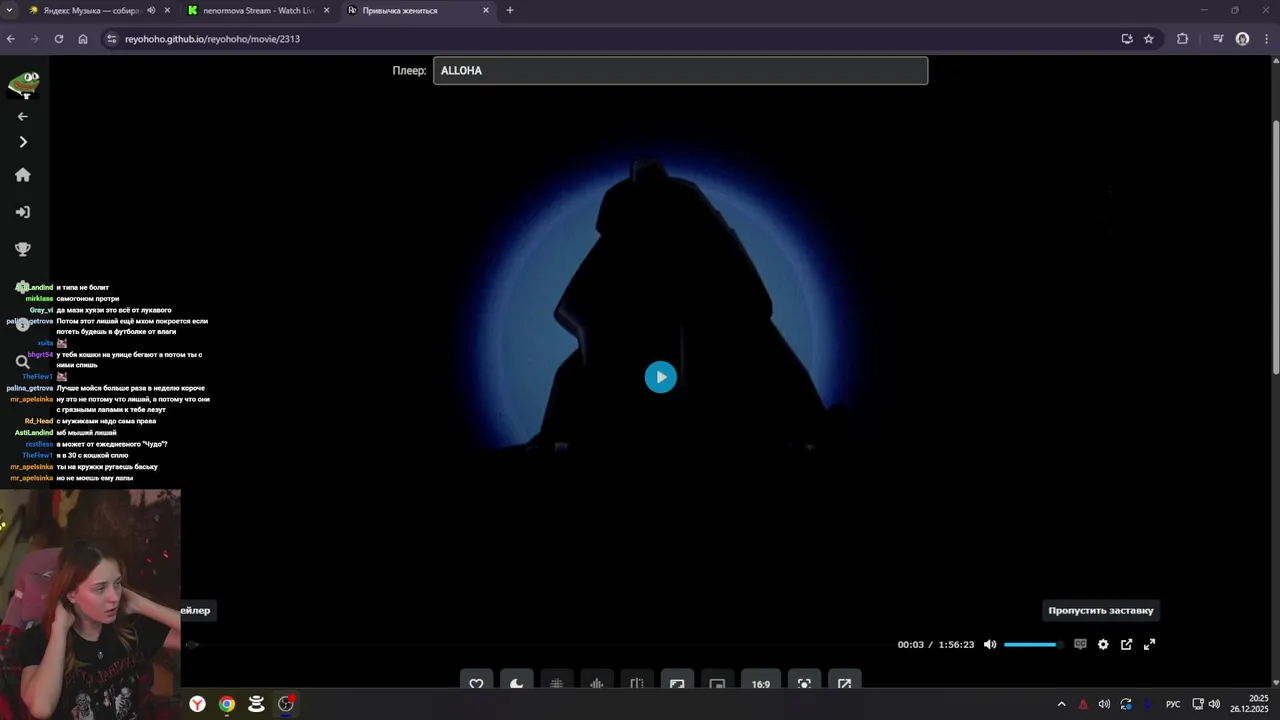This screenshot has height=720, width=1280.
Task: Open the sidebar search magnifier
Action: (x=22, y=362)
